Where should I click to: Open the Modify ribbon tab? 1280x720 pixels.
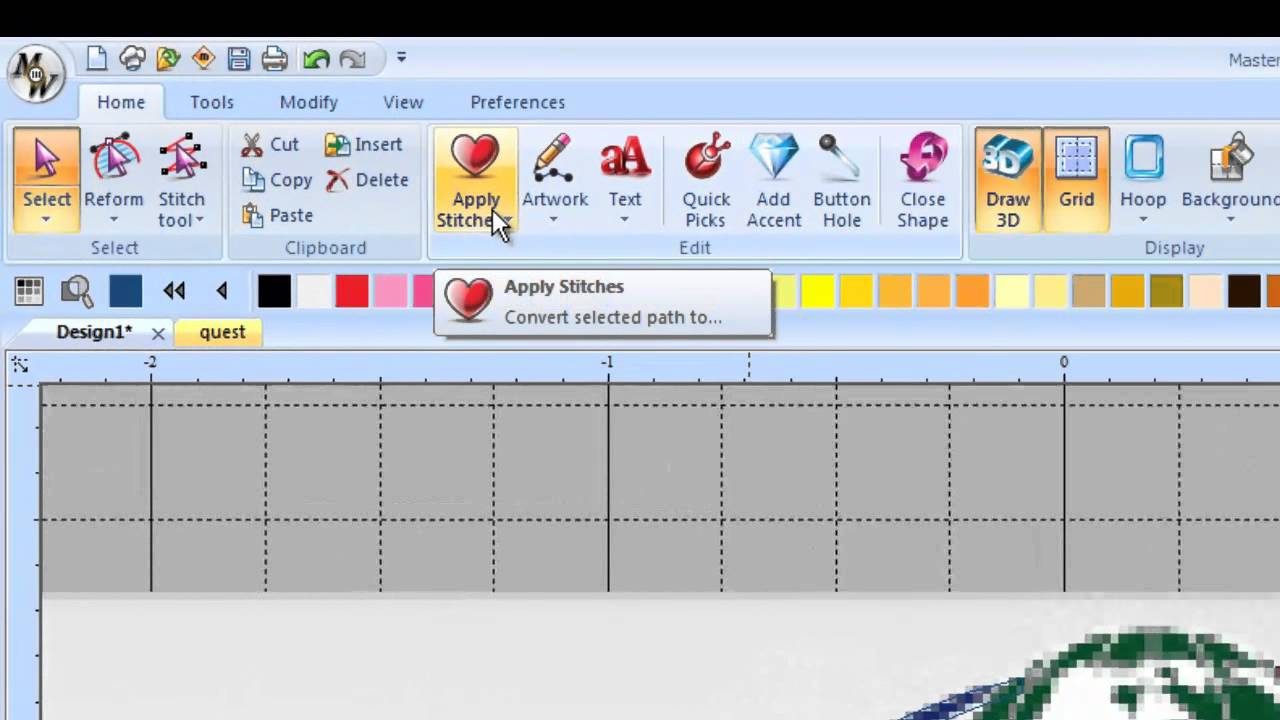309,102
